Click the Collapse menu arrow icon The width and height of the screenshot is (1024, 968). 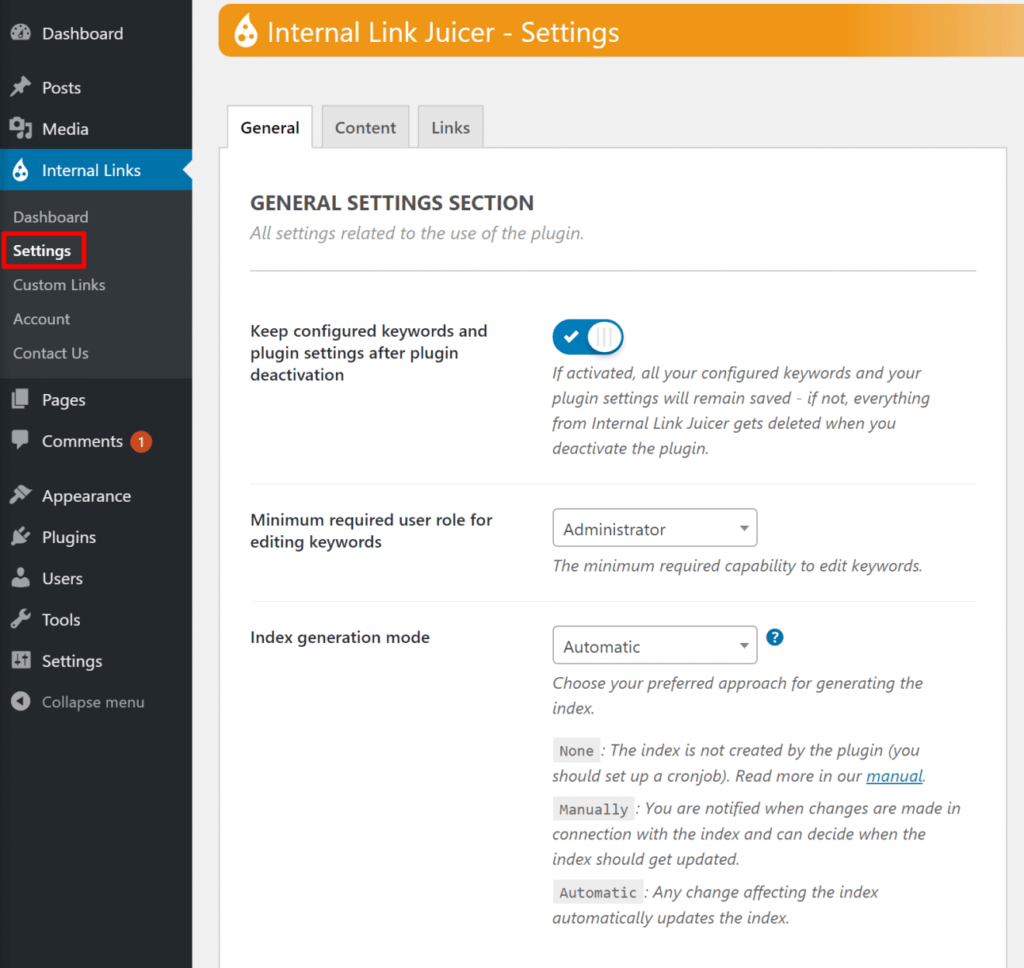(x=21, y=702)
